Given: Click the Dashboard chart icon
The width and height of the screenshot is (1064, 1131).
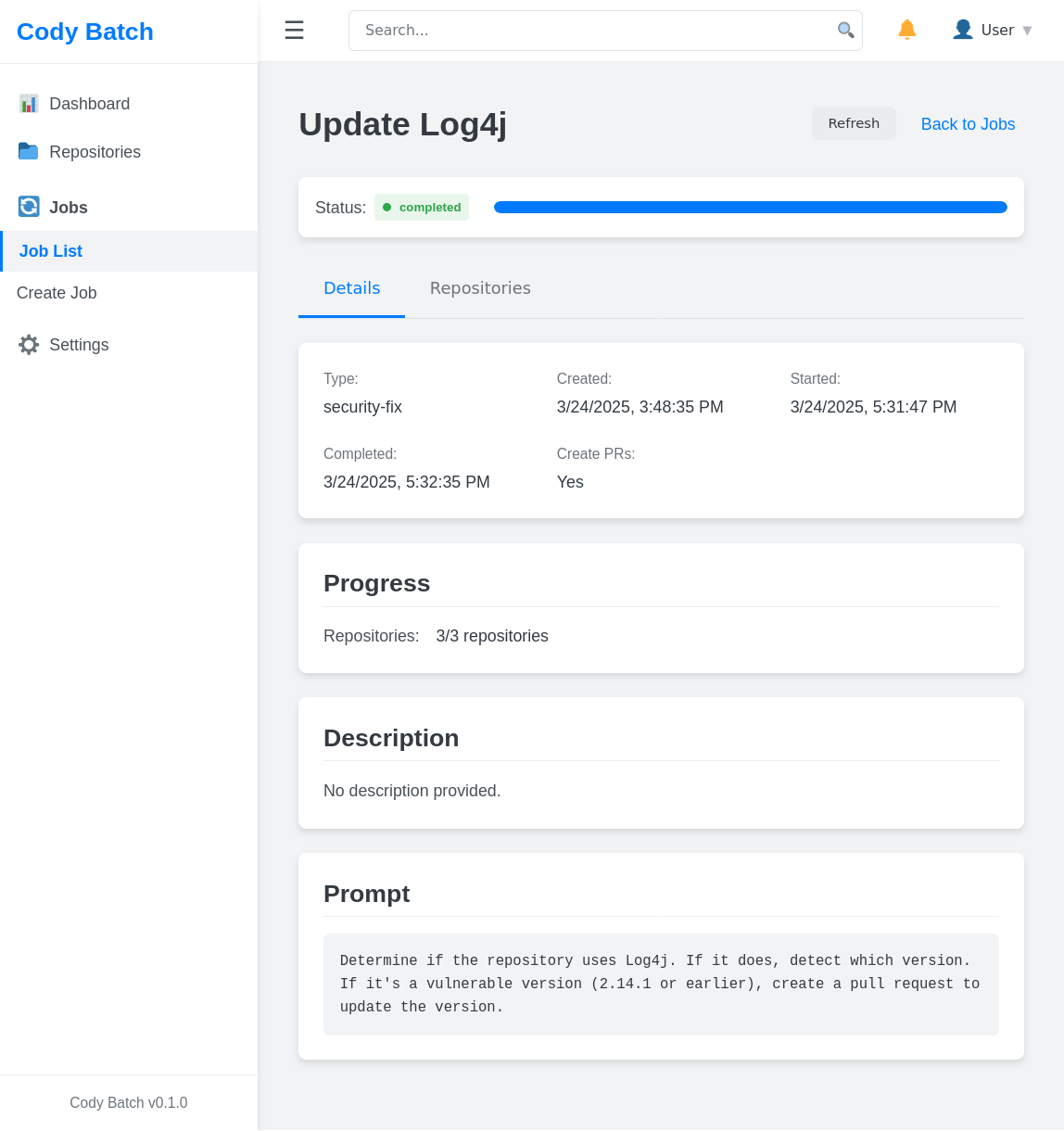Looking at the screenshot, I should click(29, 104).
